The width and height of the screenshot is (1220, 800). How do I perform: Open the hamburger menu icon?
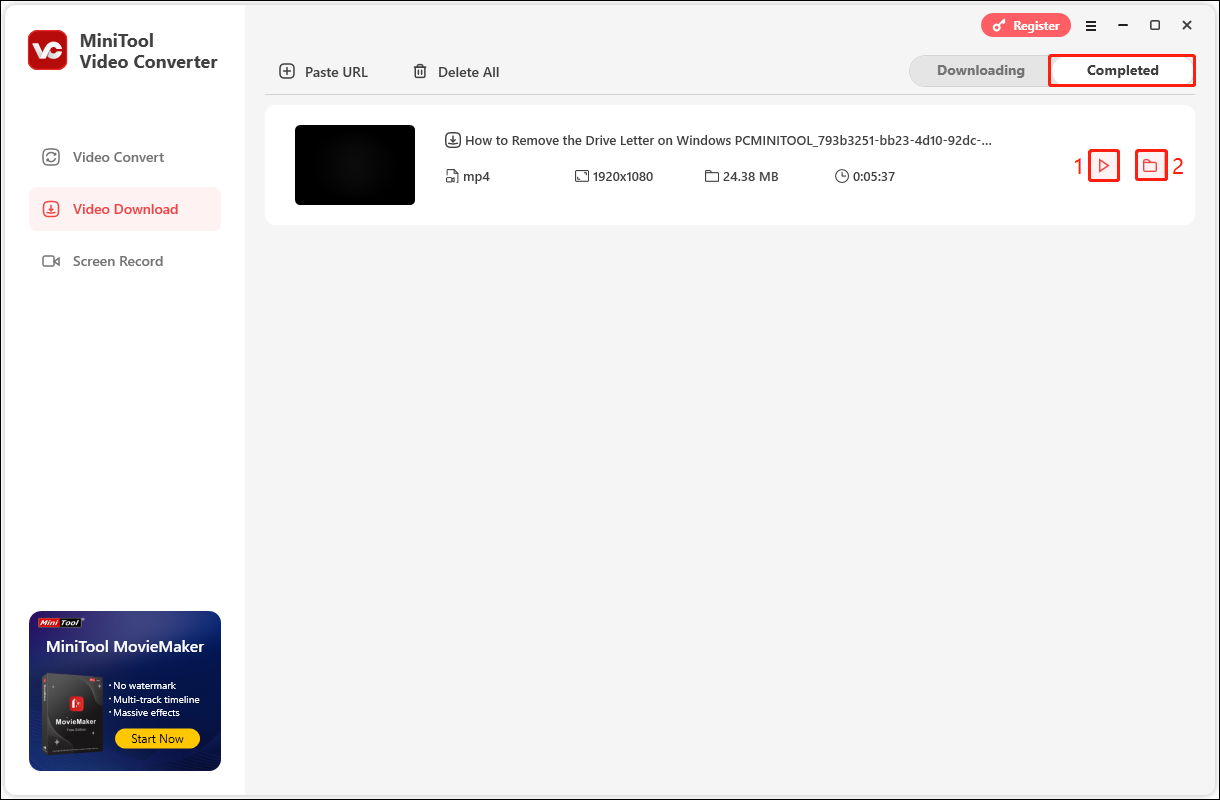1091,25
